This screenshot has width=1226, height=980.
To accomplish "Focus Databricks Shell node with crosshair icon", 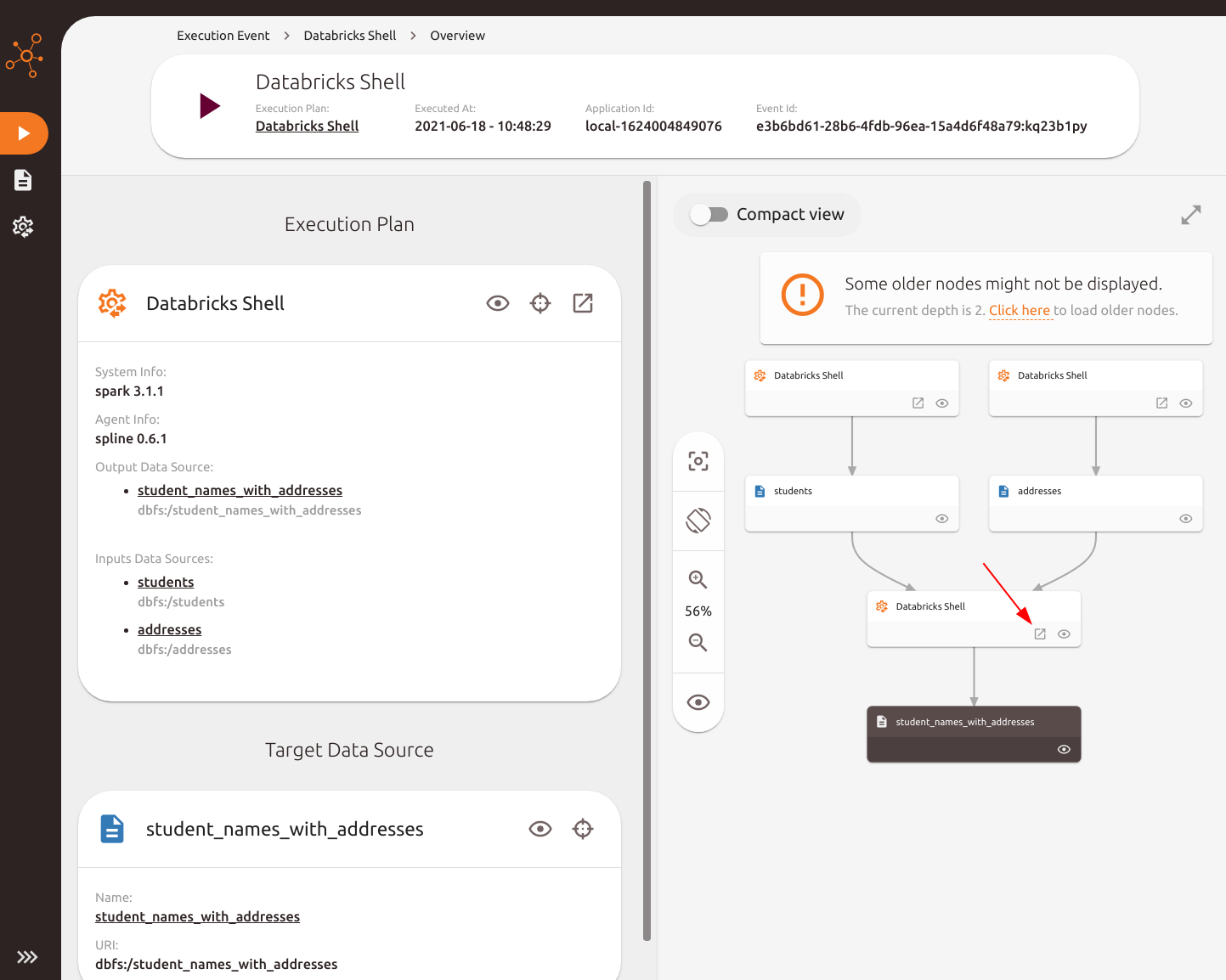I will pyautogui.click(x=540, y=303).
